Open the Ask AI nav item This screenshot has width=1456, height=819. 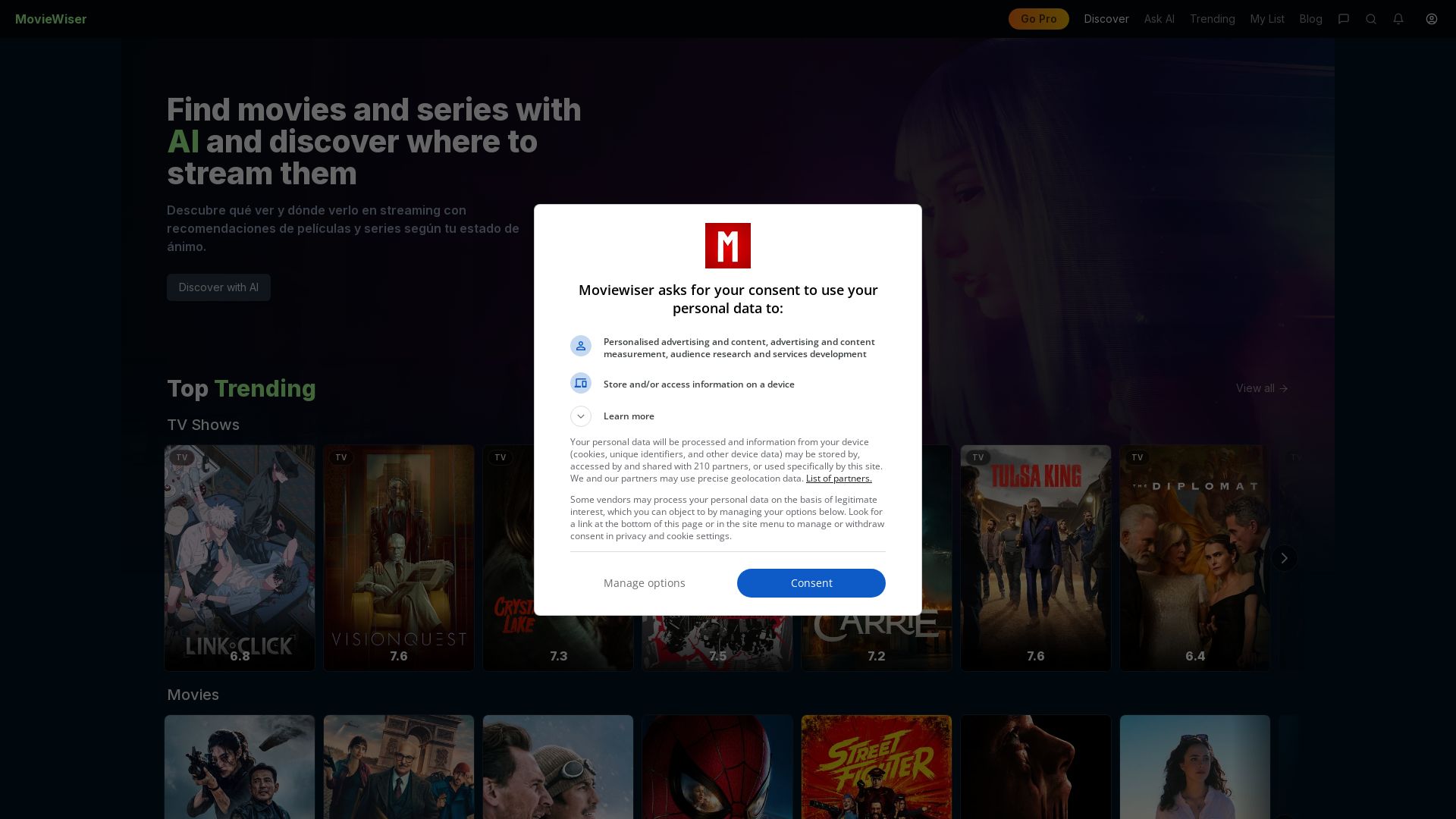click(x=1159, y=19)
